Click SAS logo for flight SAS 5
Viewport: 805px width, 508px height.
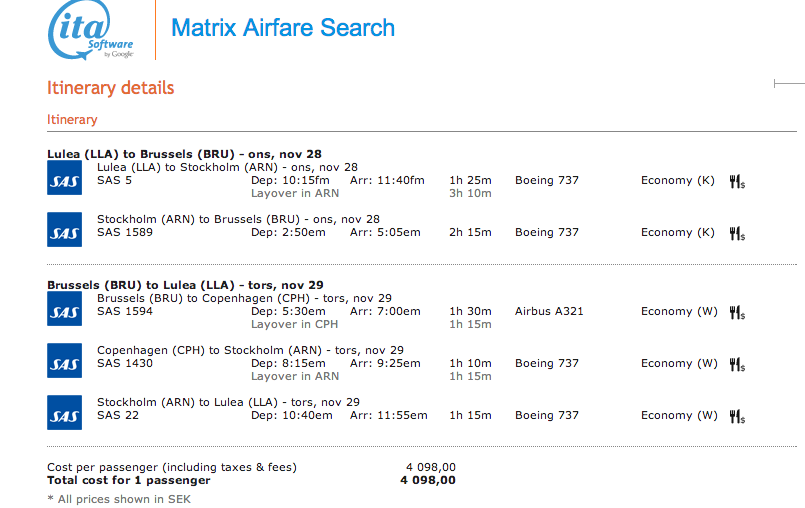pos(64,177)
